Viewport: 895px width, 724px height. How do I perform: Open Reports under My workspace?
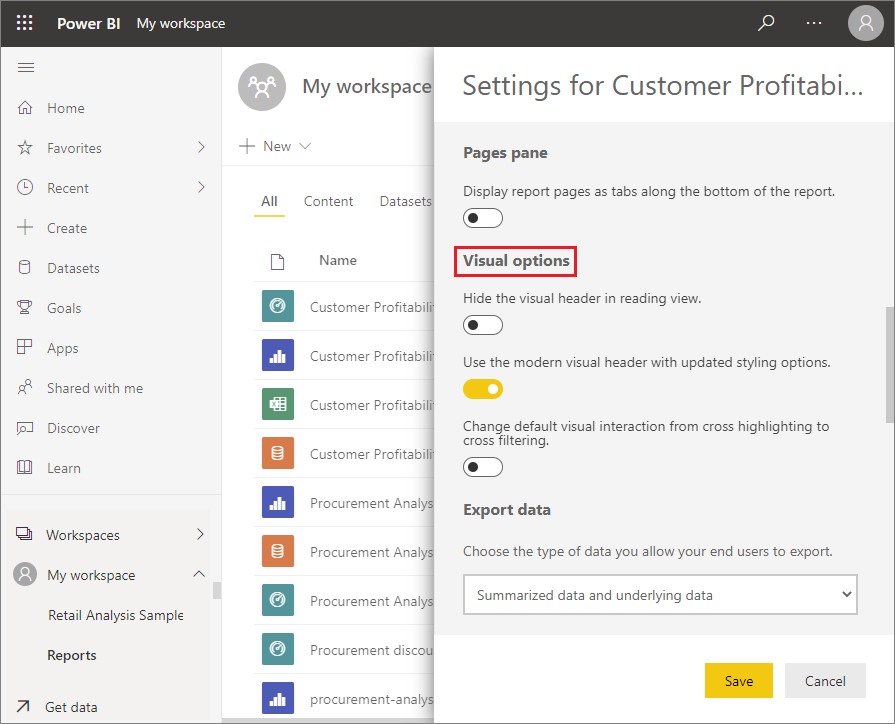tap(72, 655)
